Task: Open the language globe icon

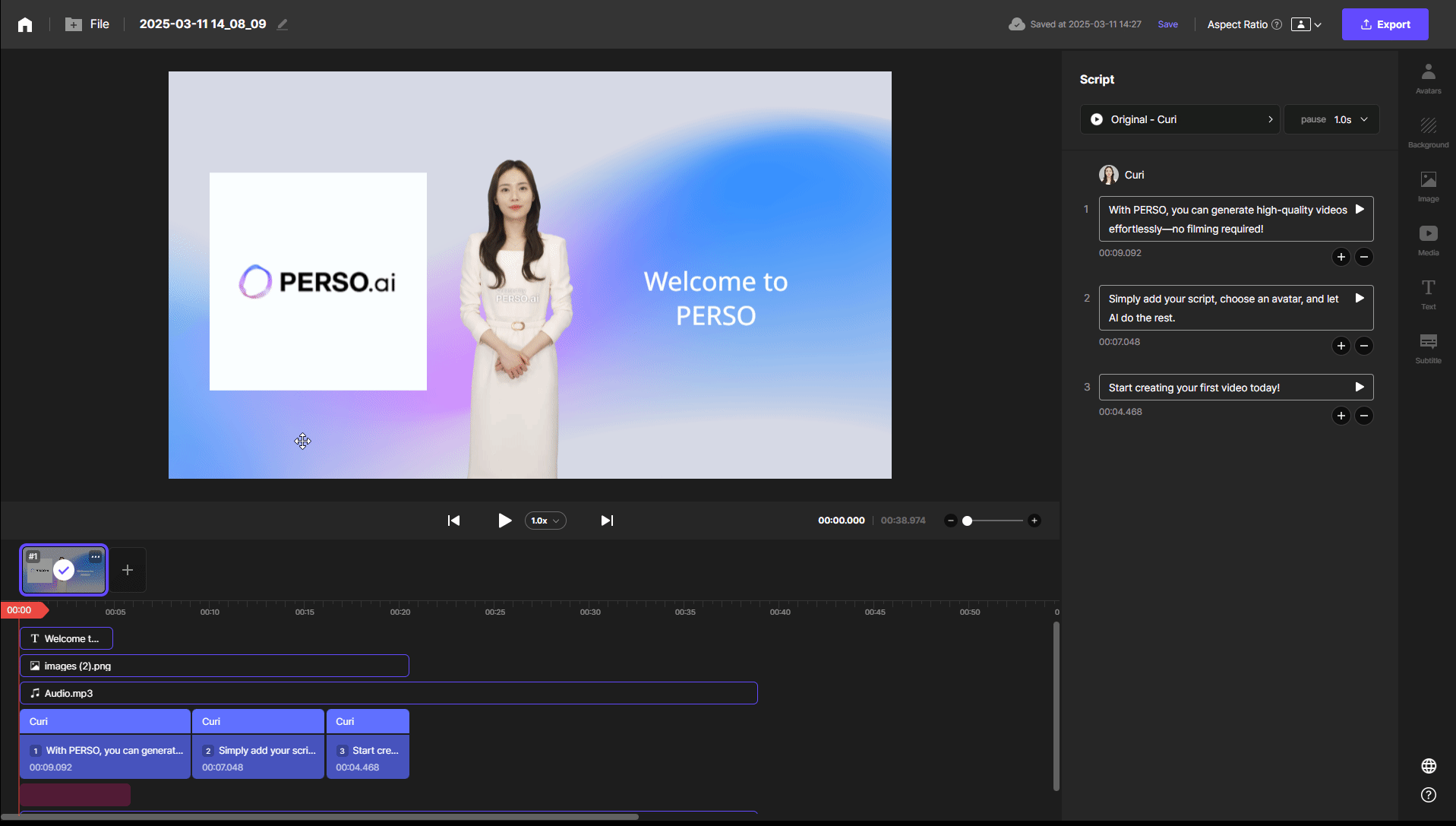Action: pyautogui.click(x=1429, y=766)
